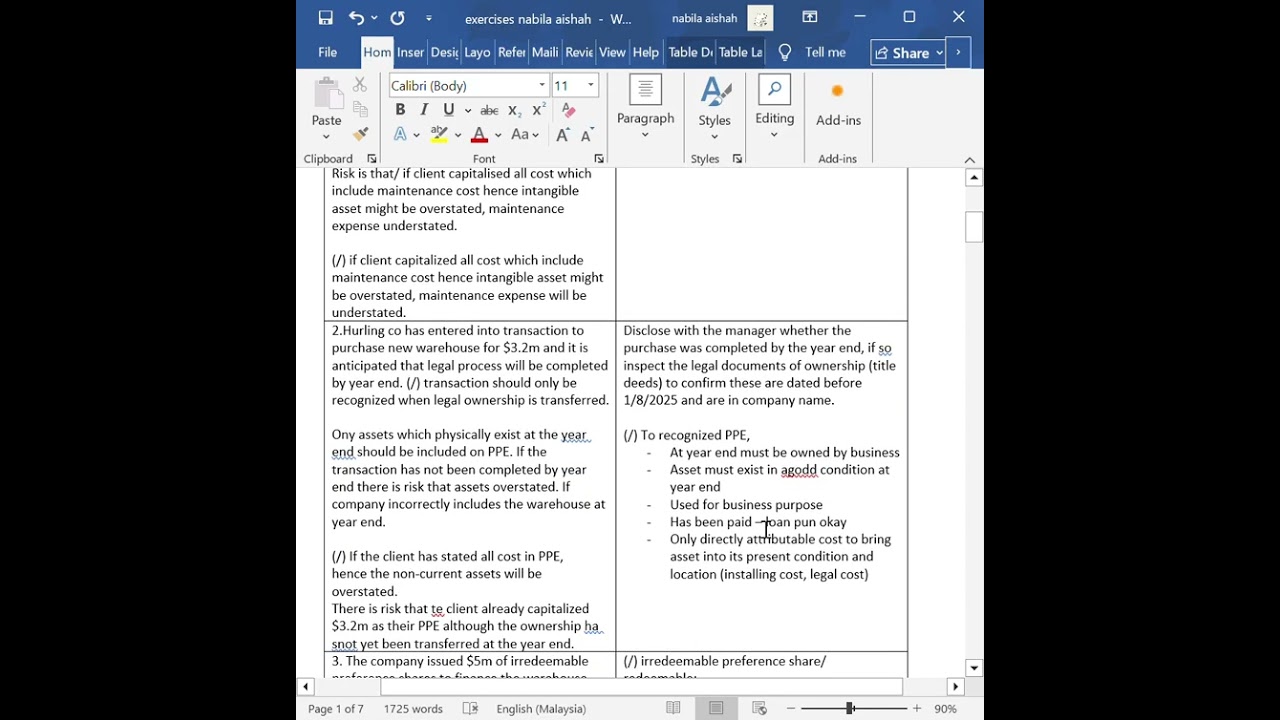
Task: Customize the Quick Access Toolbar
Action: 429,18
